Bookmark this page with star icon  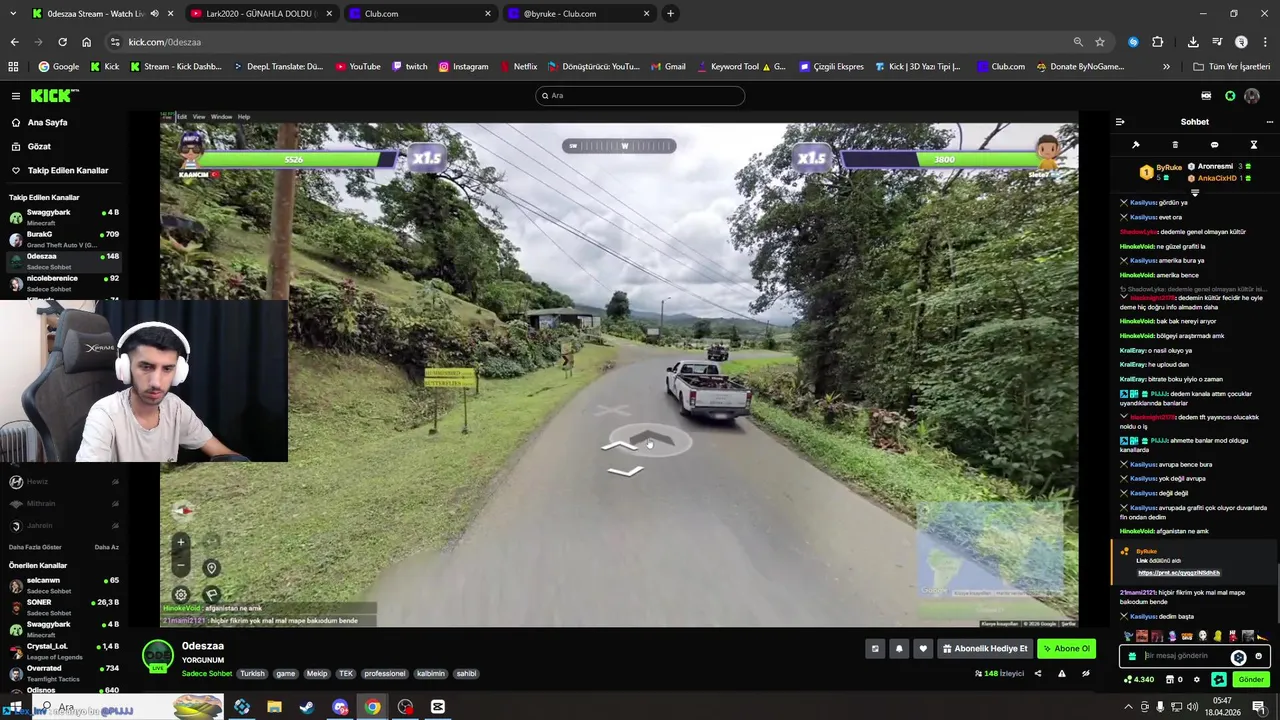coord(1100,42)
